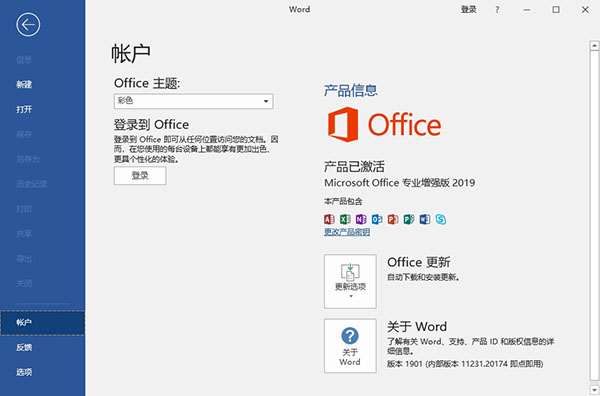Image resolution: width=600 pixels, height=396 pixels.
Task: Open the 关于 Word about button
Action: (350, 346)
